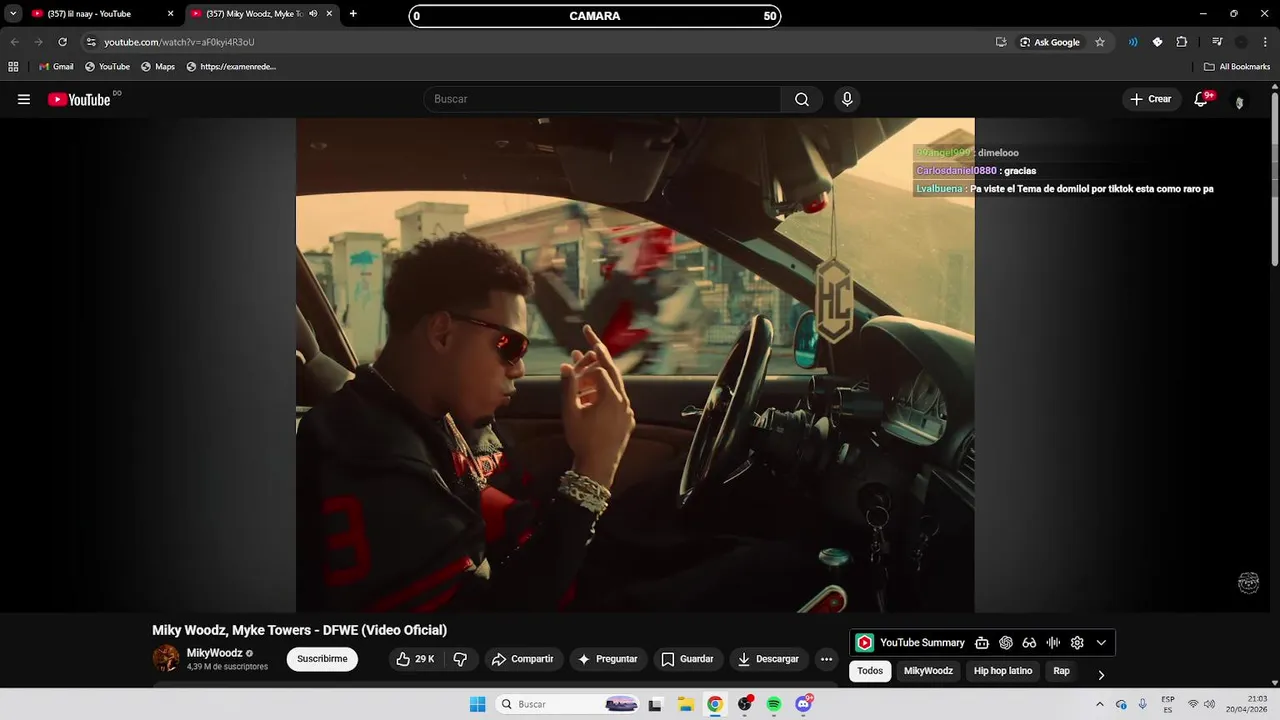Show more topic chips with right arrow
The height and width of the screenshot is (720, 1280).
1101,675
